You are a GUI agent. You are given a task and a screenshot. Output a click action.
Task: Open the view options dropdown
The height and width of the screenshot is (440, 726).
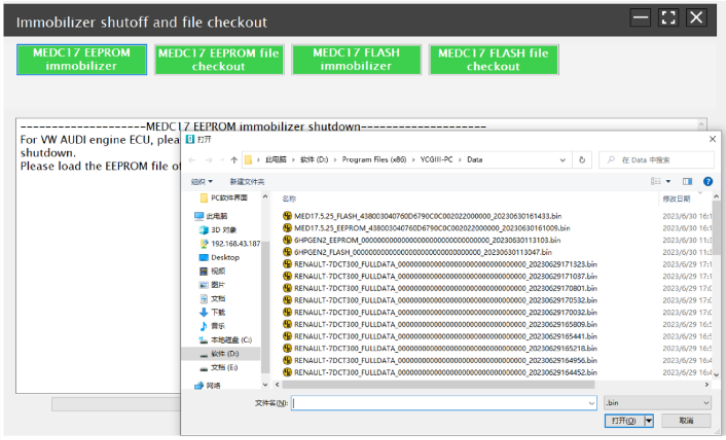point(668,181)
